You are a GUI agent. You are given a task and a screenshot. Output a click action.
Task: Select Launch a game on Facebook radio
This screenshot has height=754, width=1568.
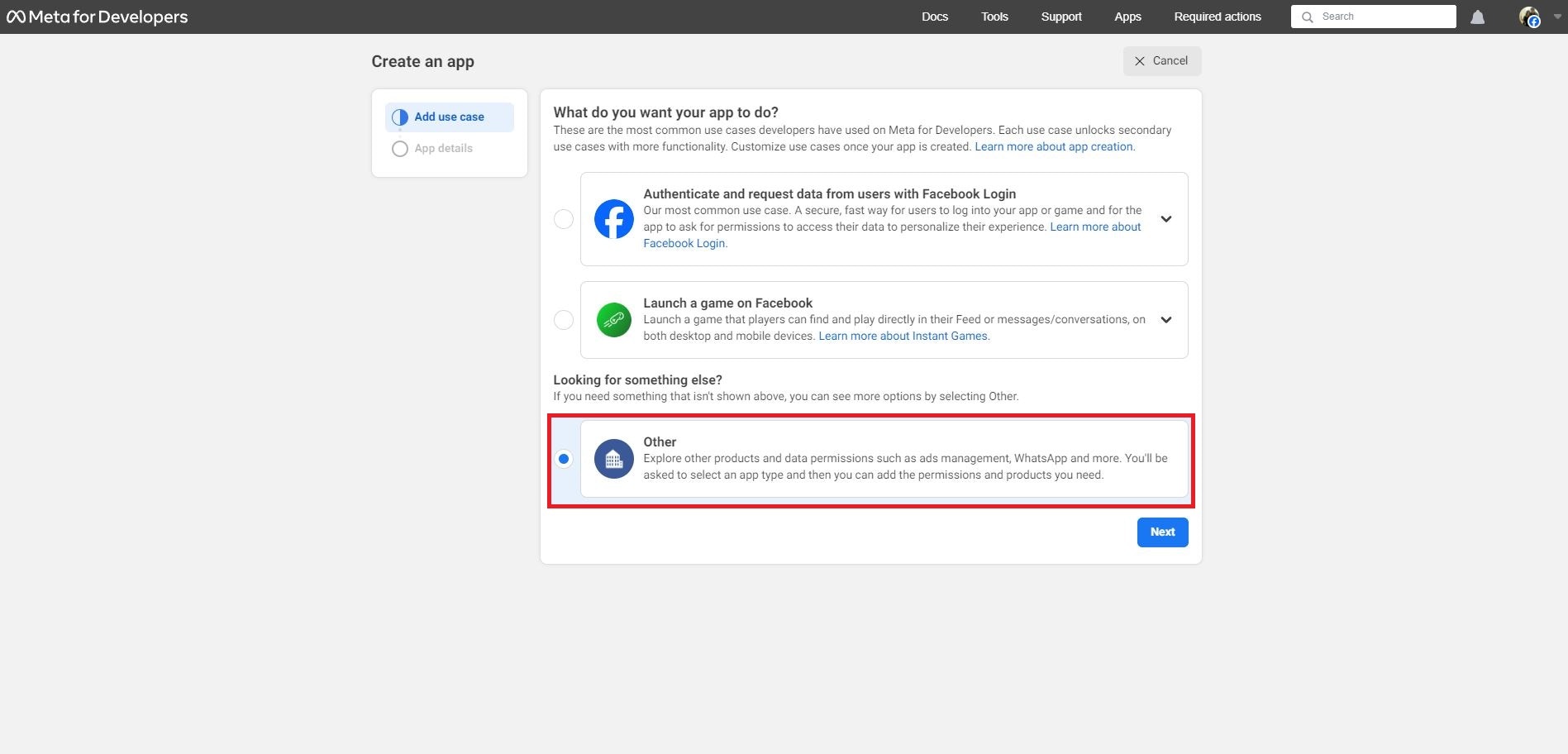(564, 320)
